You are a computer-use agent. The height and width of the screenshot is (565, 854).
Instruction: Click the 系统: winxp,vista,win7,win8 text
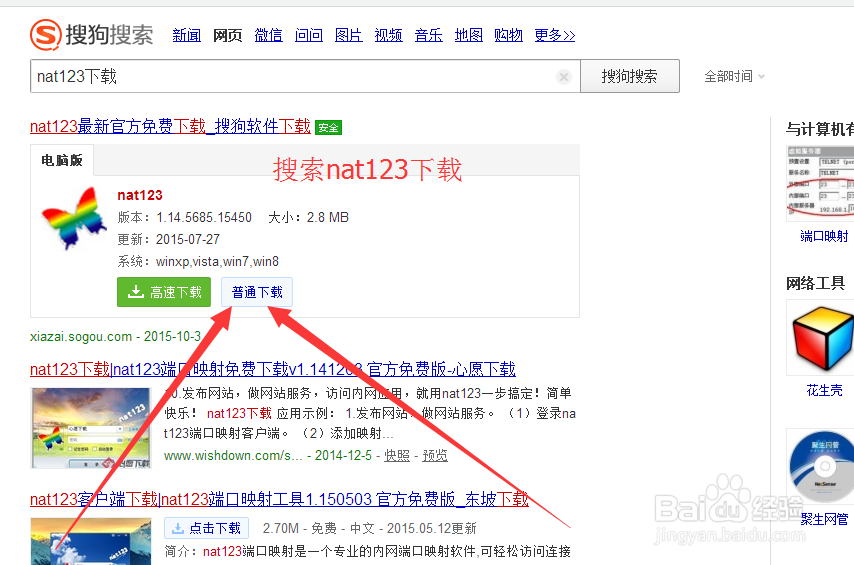(x=198, y=262)
